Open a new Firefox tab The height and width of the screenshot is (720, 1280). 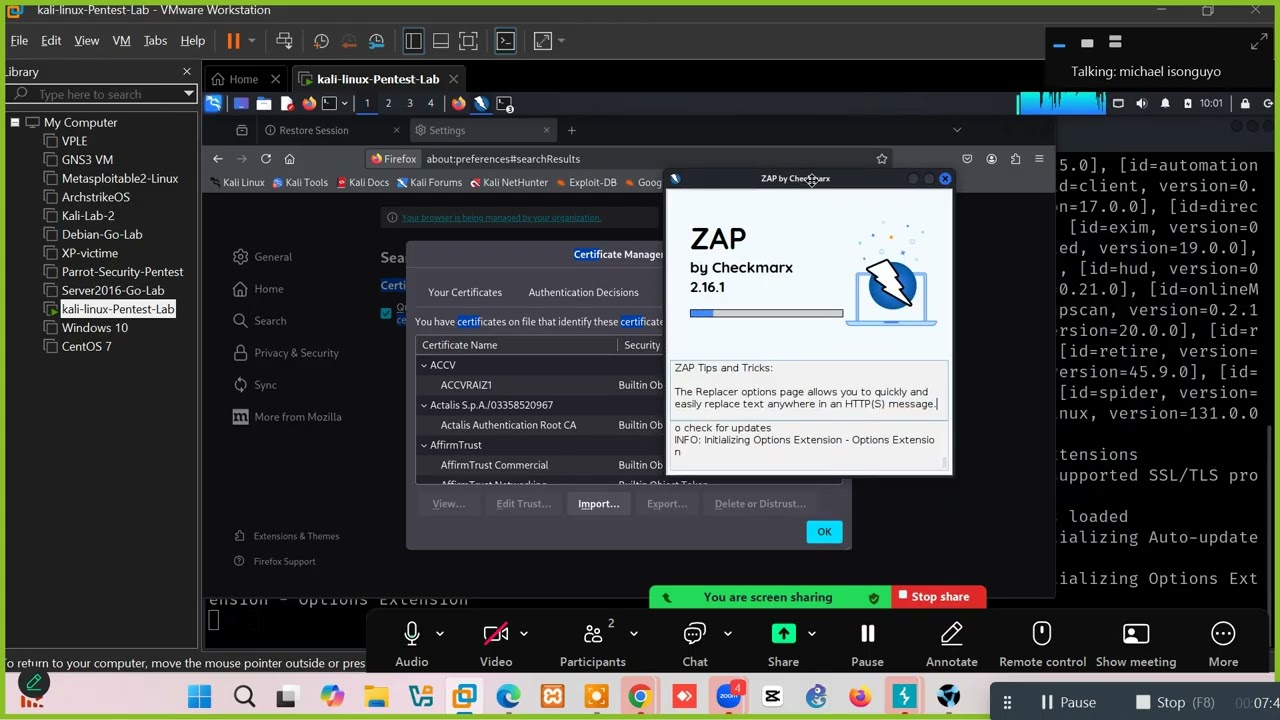[571, 130]
